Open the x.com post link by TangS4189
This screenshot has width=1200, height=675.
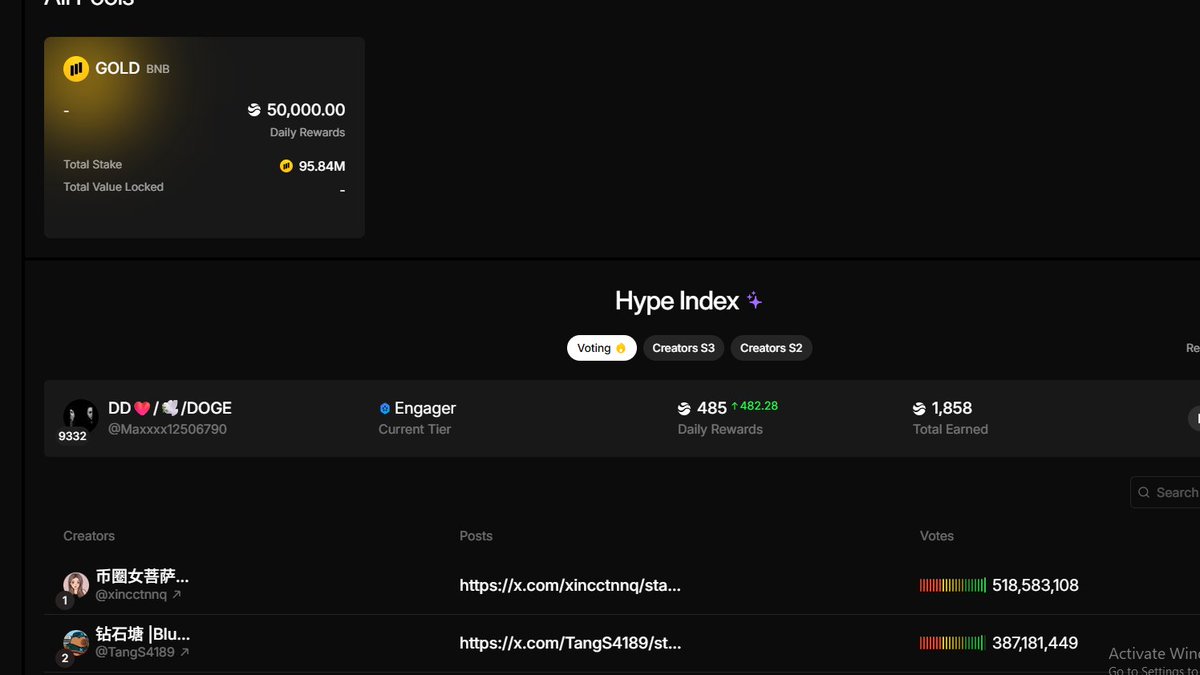tap(570, 643)
